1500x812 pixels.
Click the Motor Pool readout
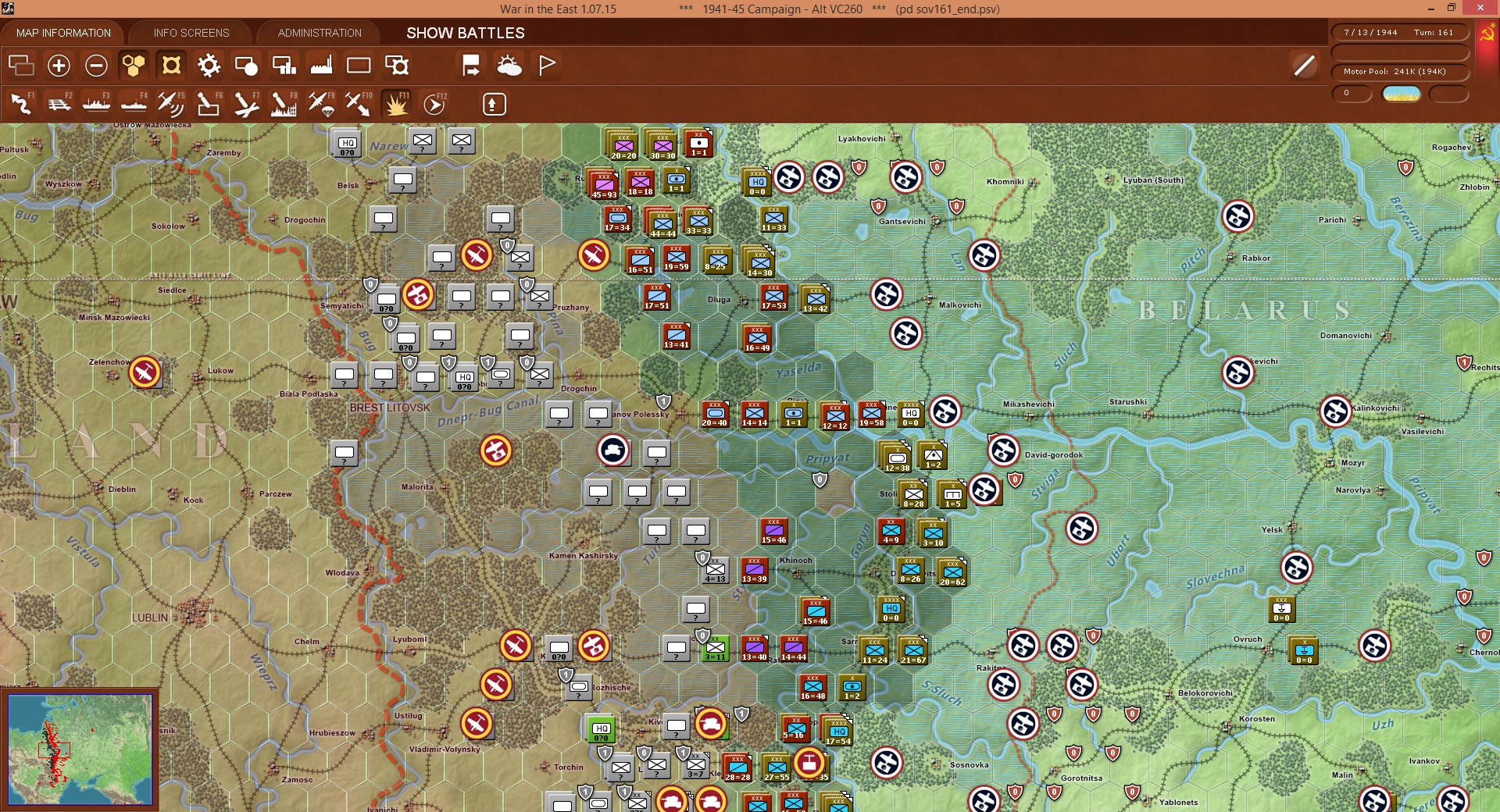1399,71
